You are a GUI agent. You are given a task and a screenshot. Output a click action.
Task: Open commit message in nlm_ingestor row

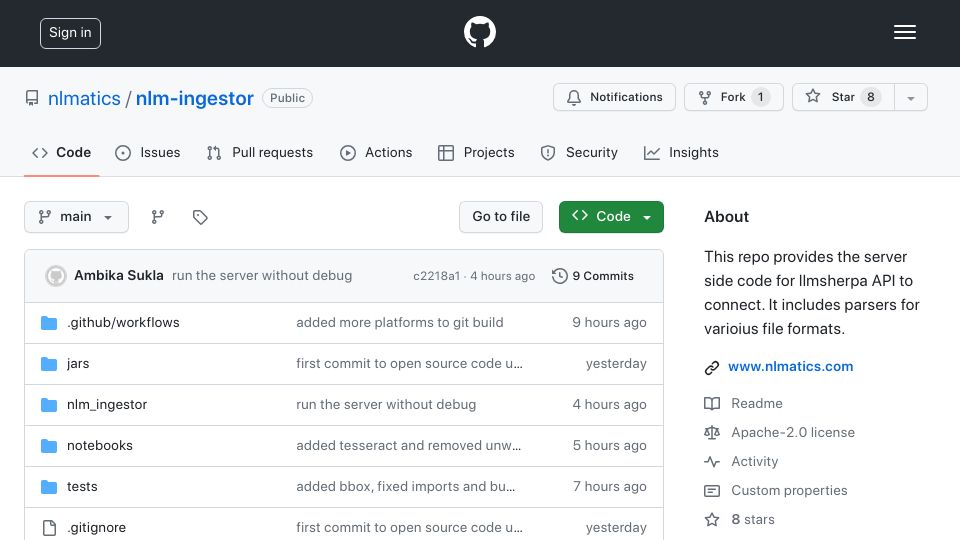386,404
